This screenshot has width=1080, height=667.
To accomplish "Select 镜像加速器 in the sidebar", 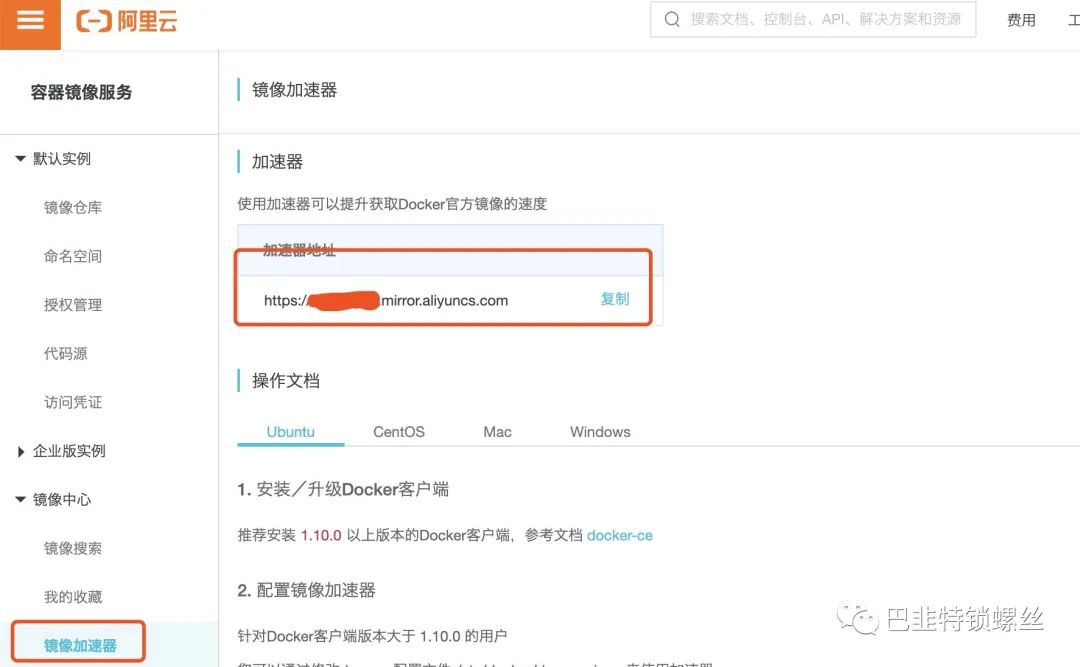I will 80,646.
